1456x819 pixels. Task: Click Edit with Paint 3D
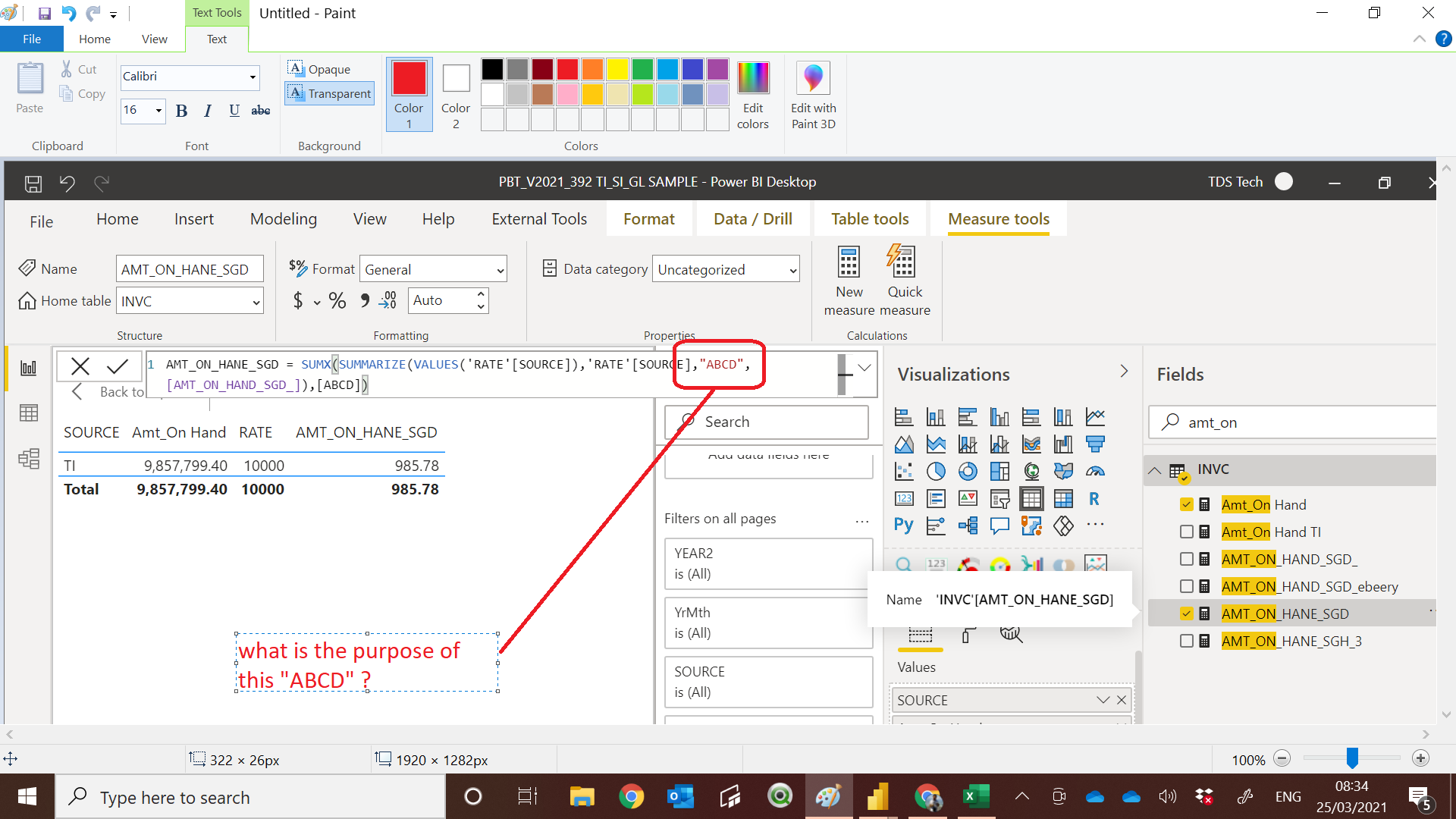813,96
